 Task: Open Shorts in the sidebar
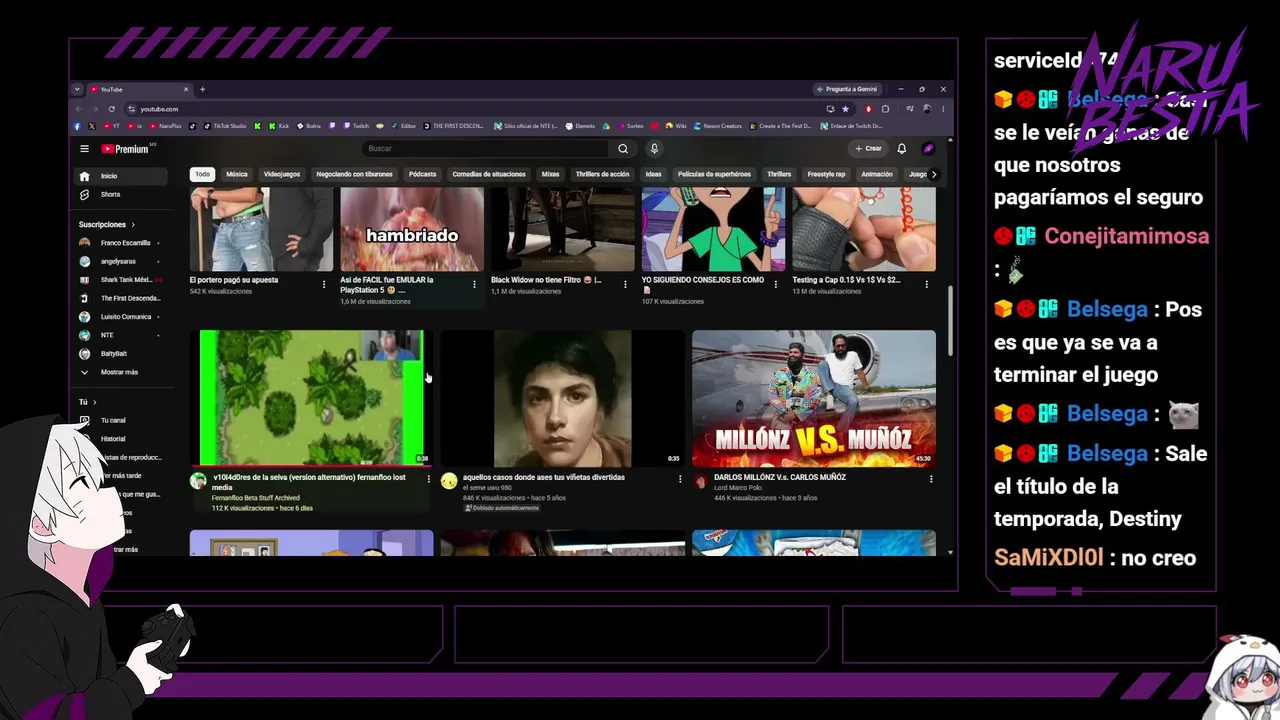[x=121, y=195]
